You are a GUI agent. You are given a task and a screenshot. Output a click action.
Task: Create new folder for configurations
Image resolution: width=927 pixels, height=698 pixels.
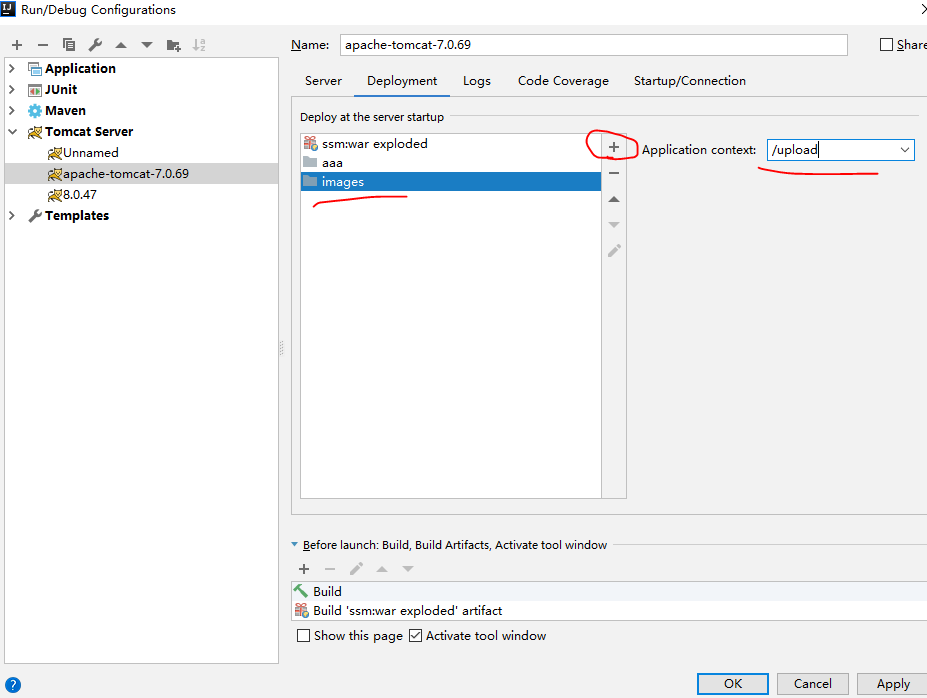point(173,45)
